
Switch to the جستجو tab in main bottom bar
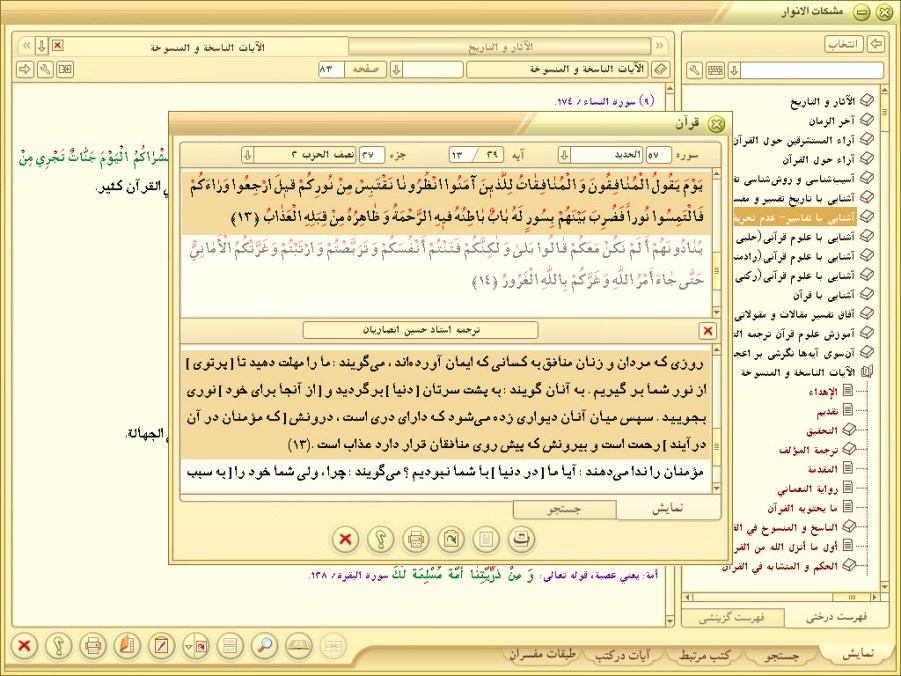[781, 655]
